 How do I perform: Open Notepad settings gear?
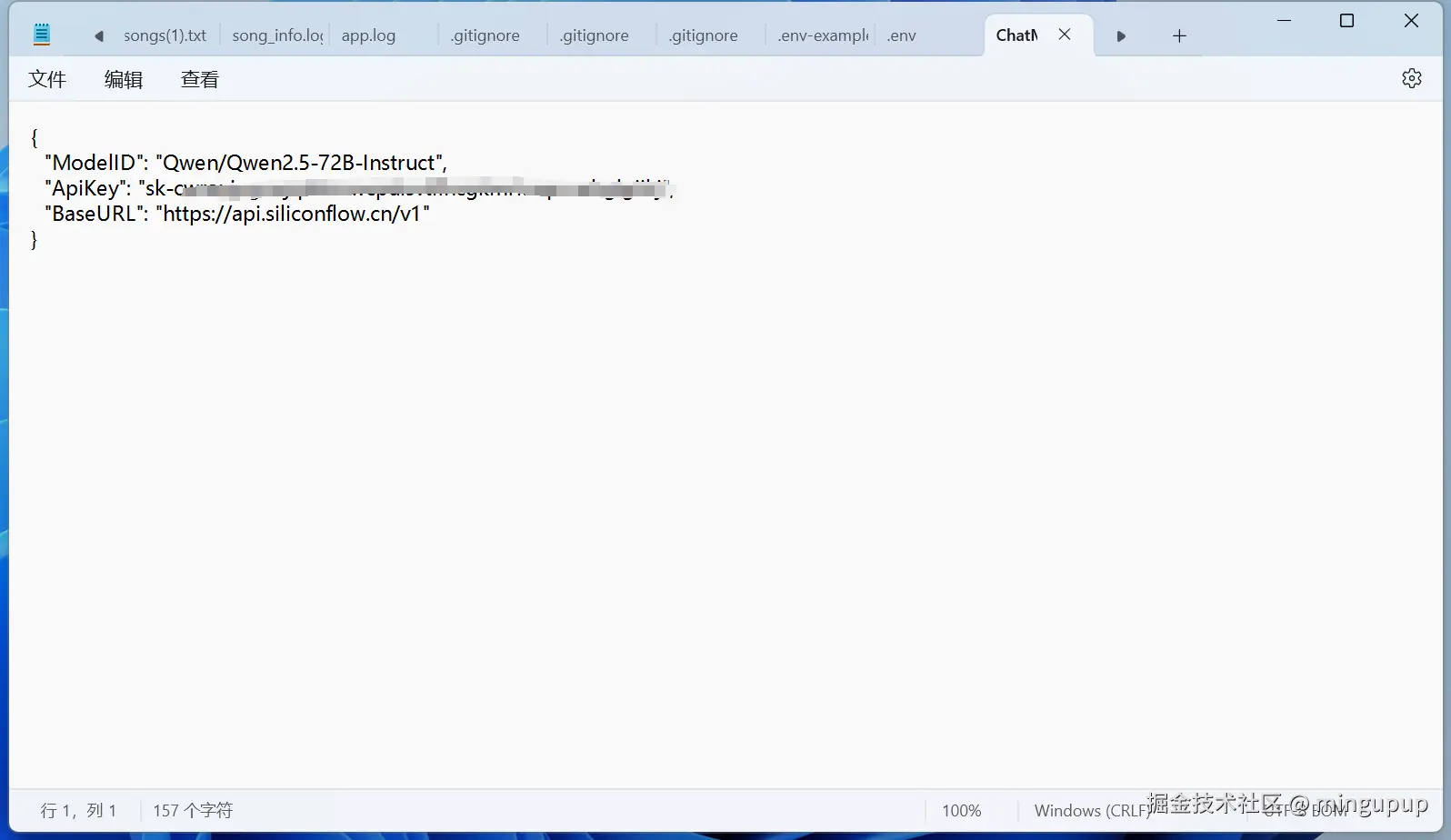[x=1411, y=78]
